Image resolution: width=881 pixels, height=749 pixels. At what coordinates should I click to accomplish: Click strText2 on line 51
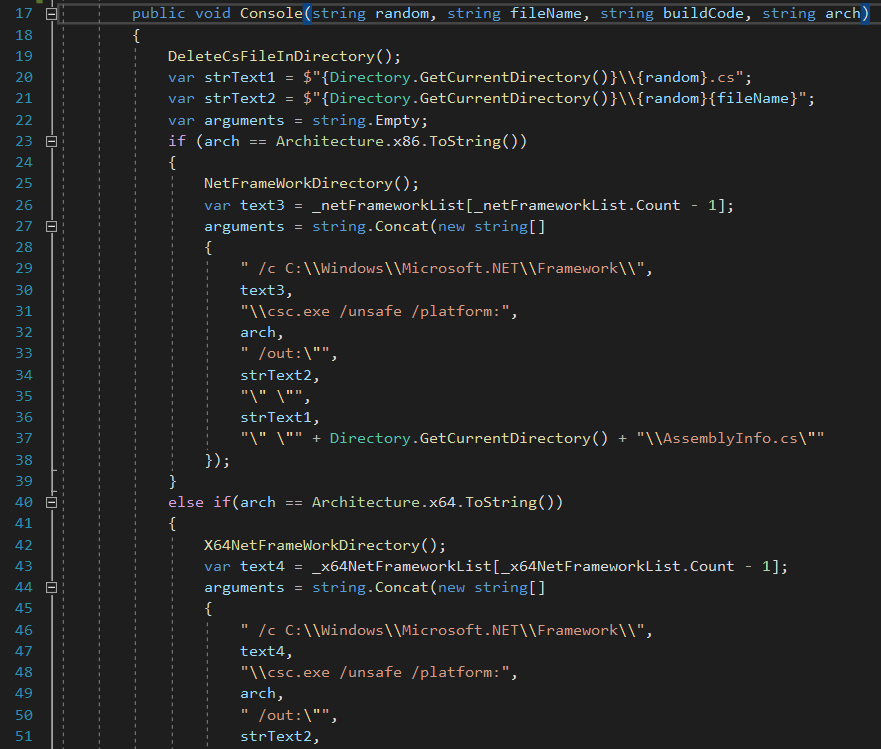click(x=276, y=737)
